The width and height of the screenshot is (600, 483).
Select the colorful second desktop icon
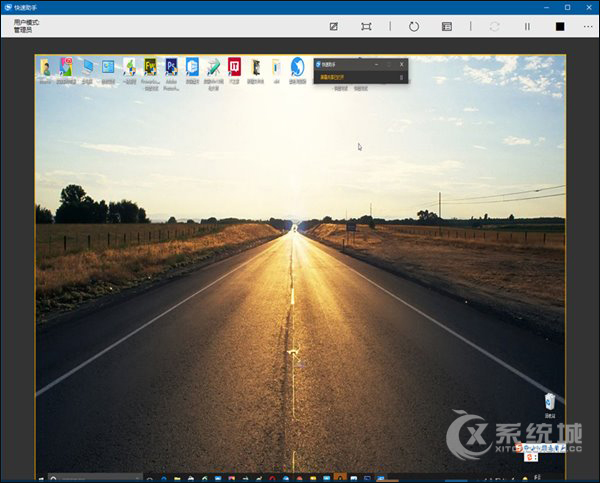pos(66,67)
